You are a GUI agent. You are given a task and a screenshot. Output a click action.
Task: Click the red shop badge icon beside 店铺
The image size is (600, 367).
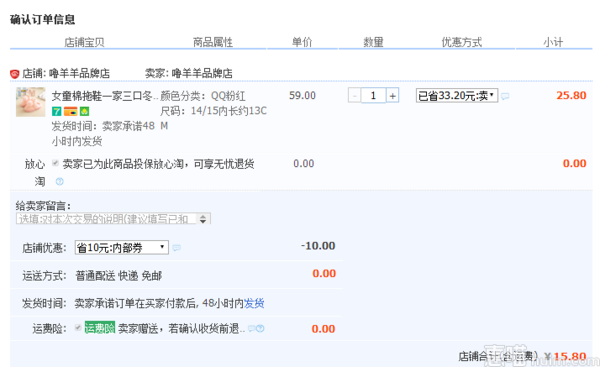15,73
